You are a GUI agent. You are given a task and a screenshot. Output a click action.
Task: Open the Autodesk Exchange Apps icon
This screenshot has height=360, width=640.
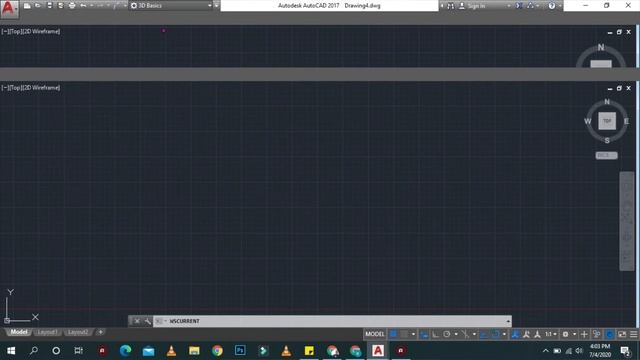click(x=519, y=6)
